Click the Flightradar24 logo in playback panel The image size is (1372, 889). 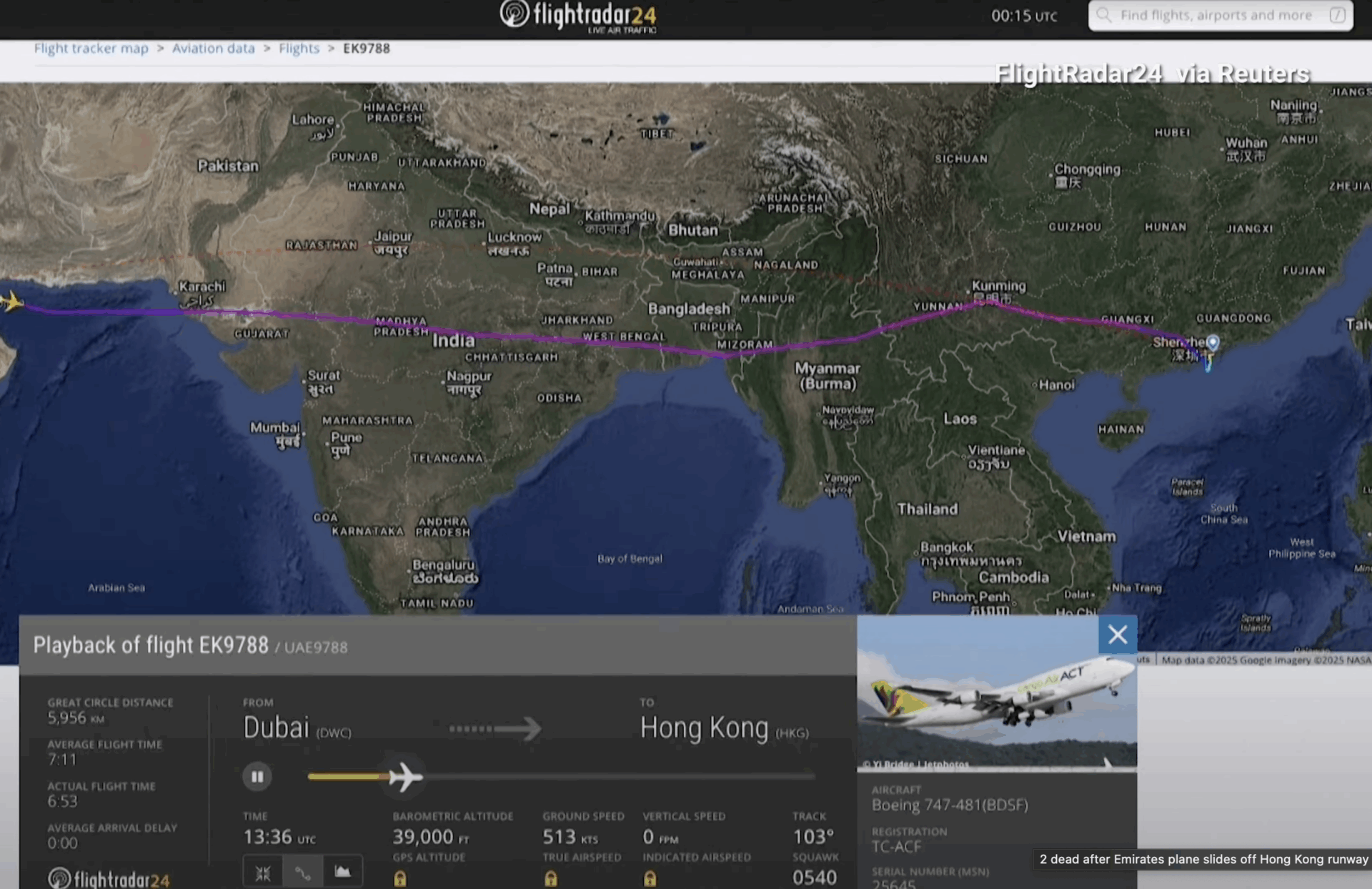[109, 879]
